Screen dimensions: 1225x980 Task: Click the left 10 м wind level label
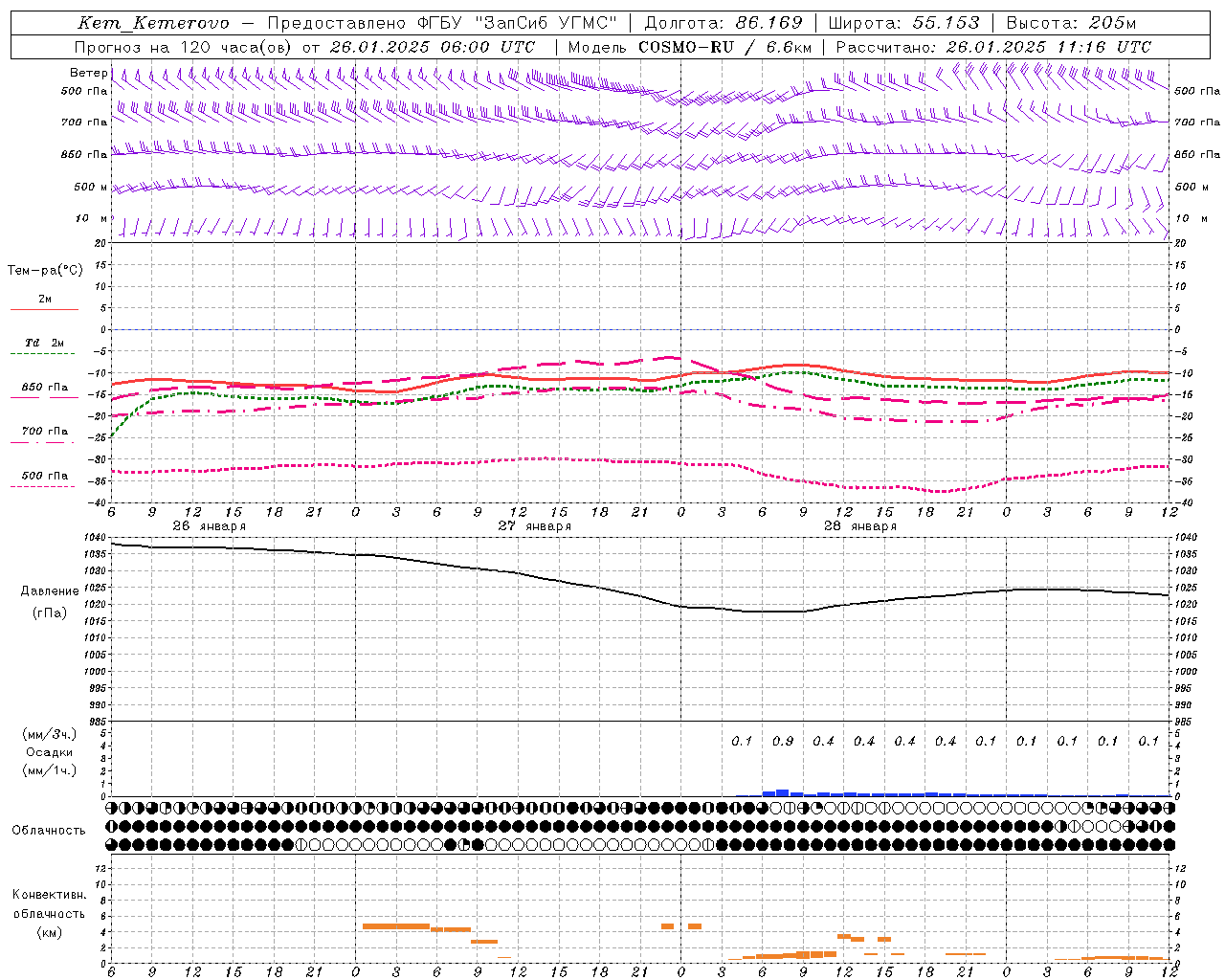pyautogui.click(x=91, y=218)
